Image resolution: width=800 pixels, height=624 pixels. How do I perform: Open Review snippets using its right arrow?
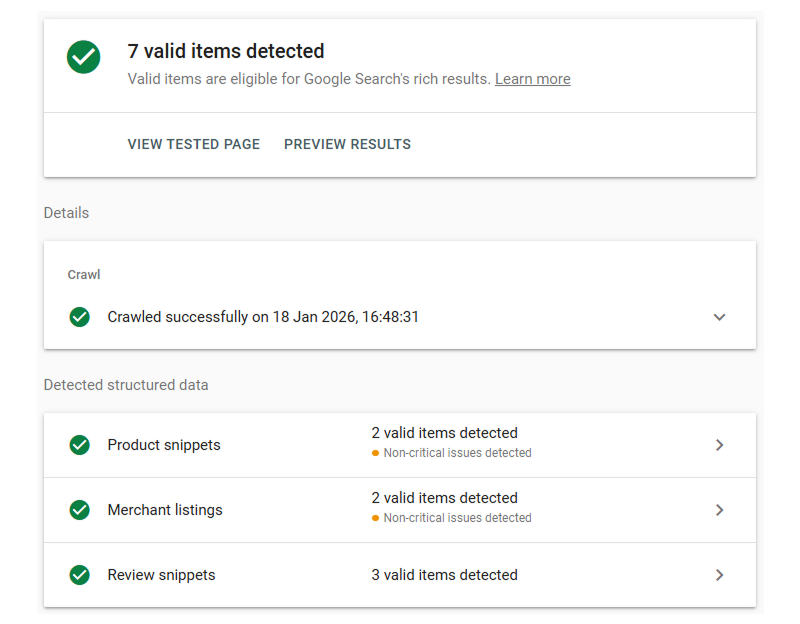pos(719,575)
